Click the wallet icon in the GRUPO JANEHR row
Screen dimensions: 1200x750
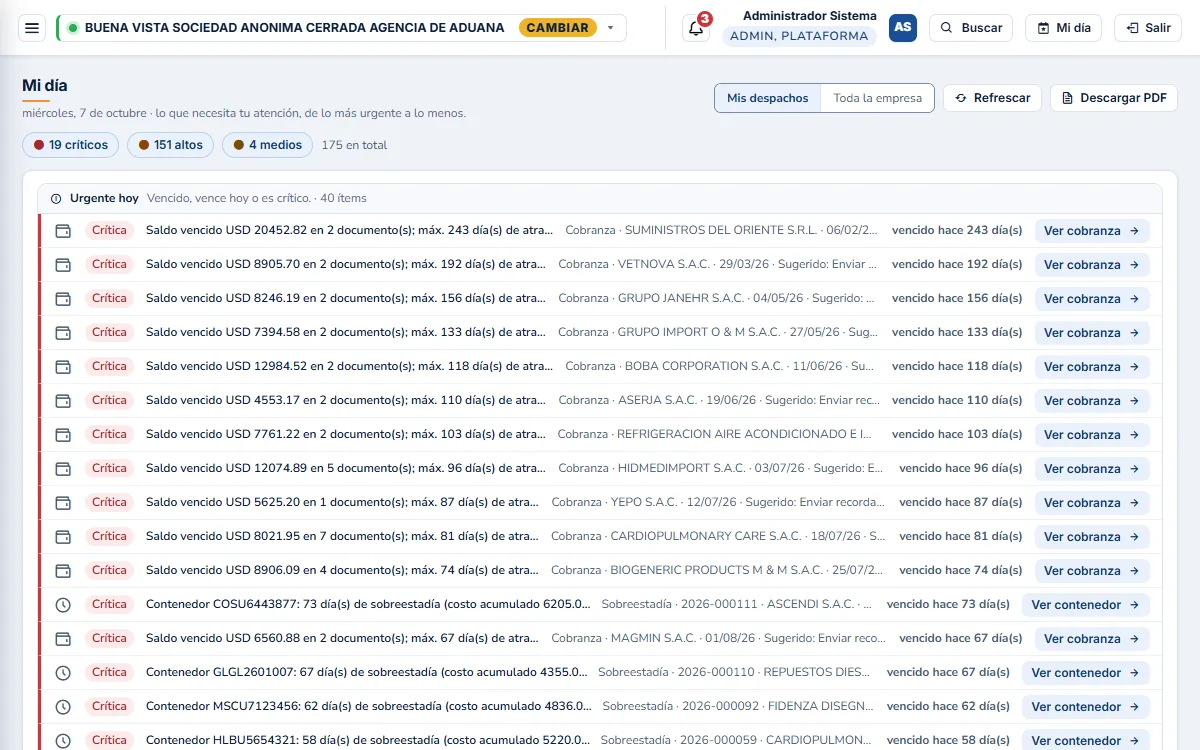(x=63, y=299)
